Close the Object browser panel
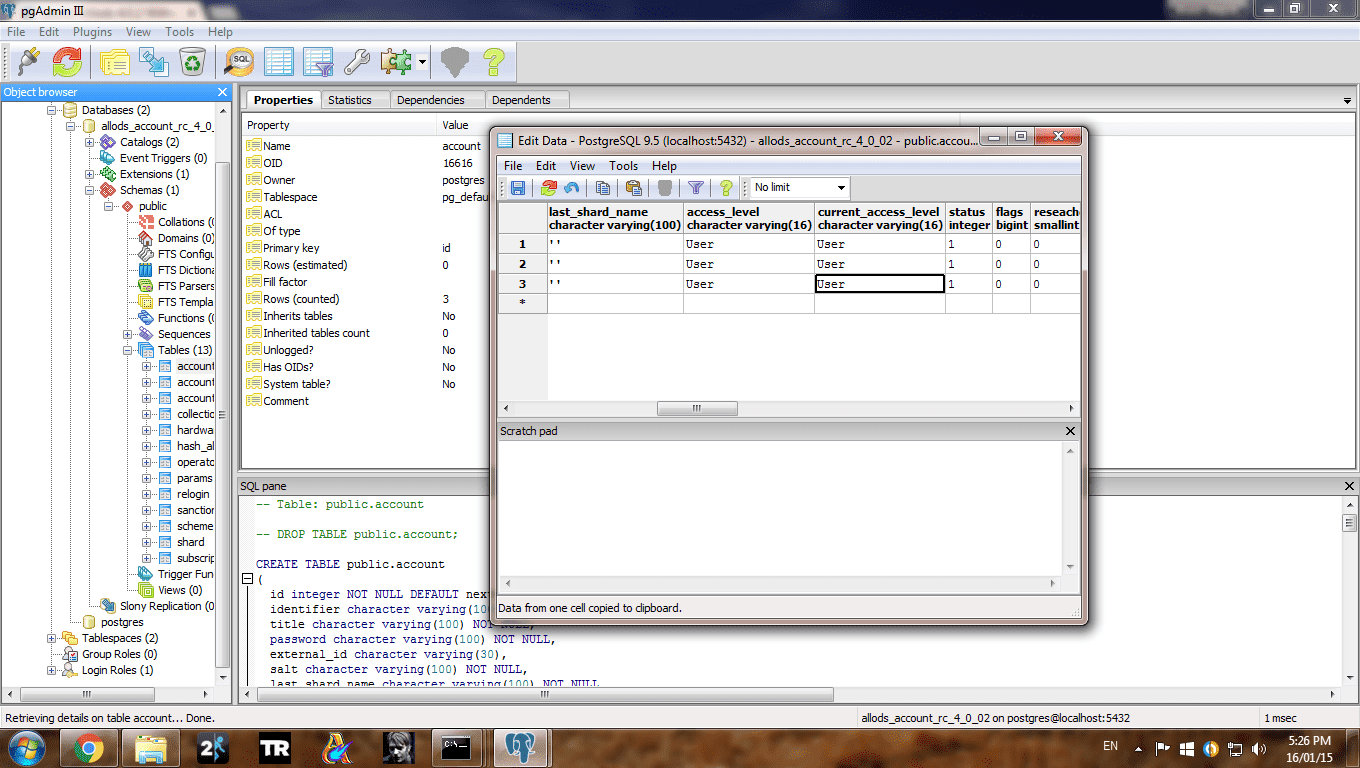 click(x=223, y=92)
